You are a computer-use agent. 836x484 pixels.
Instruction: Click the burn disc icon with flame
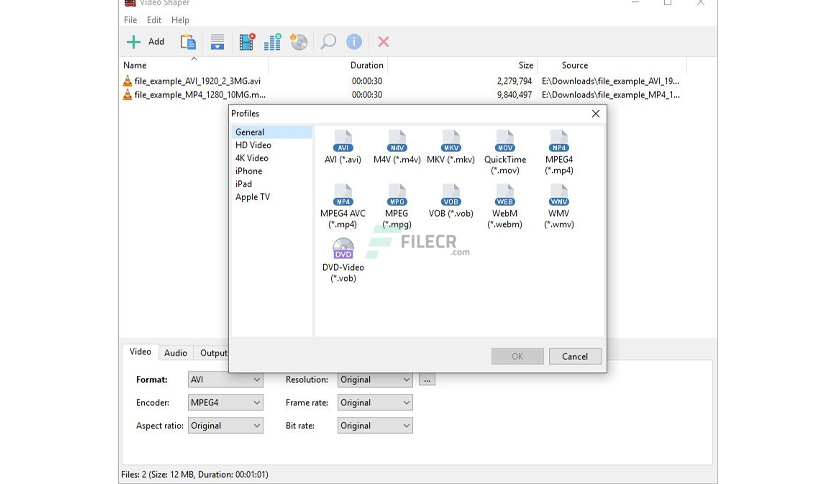[x=299, y=42]
